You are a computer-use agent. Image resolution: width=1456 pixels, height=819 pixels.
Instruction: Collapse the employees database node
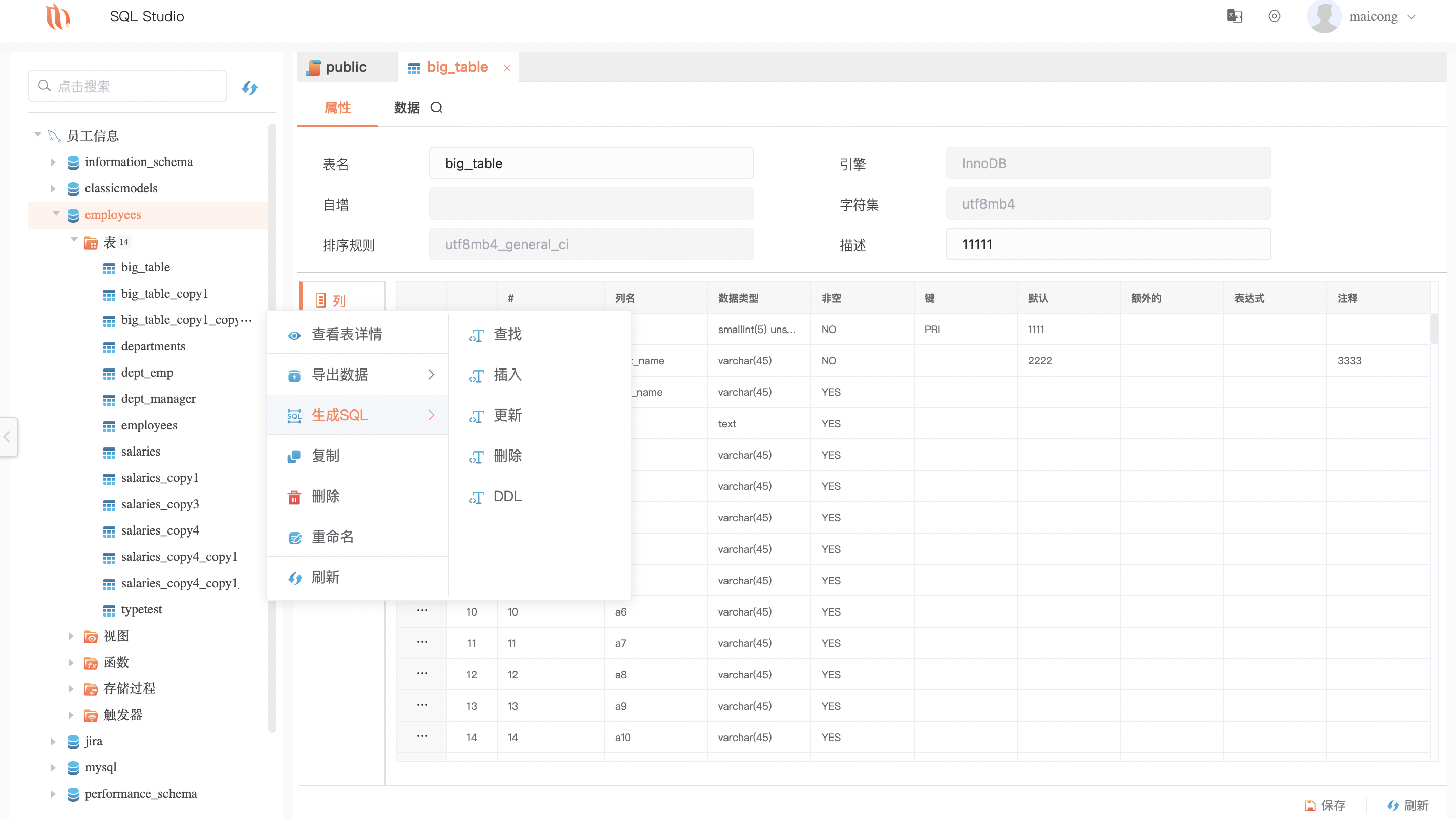(55, 213)
